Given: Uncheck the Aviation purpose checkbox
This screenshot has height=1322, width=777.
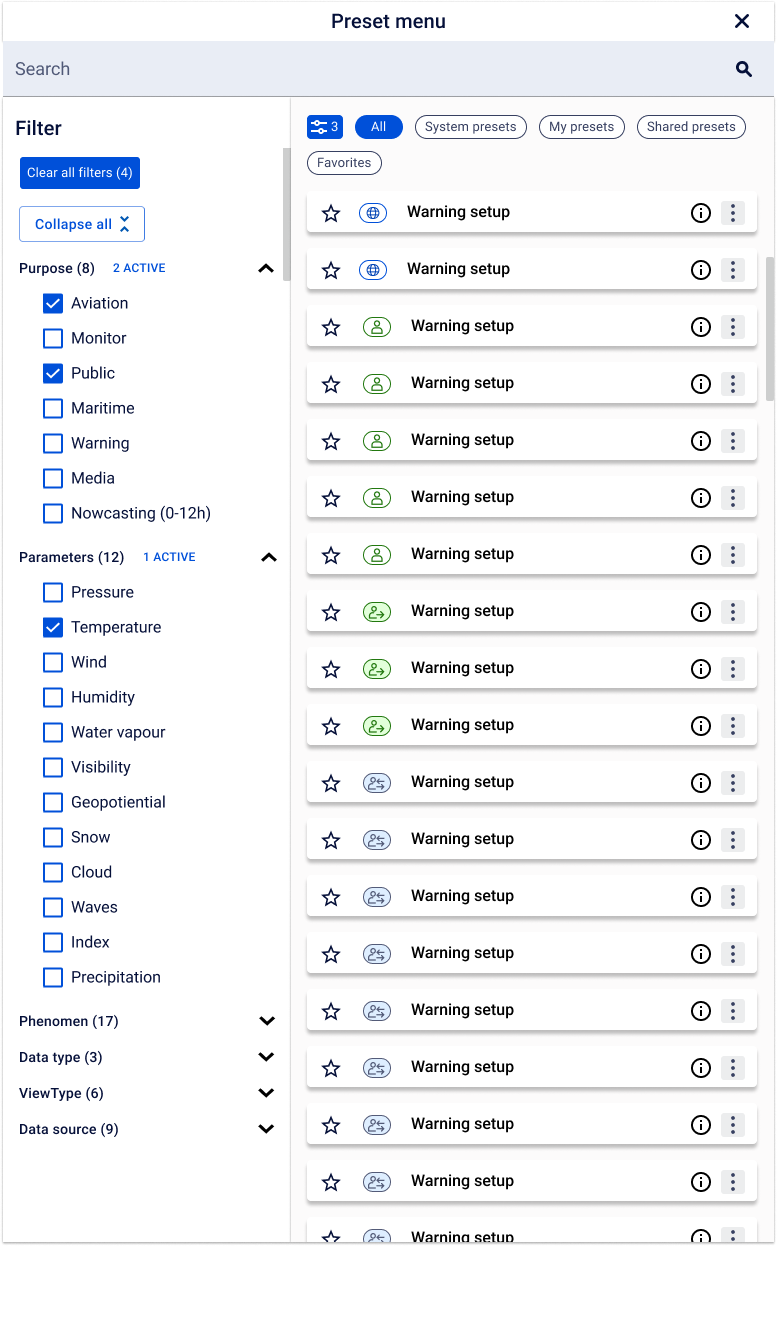Looking at the screenshot, I should (x=53, y=303).
